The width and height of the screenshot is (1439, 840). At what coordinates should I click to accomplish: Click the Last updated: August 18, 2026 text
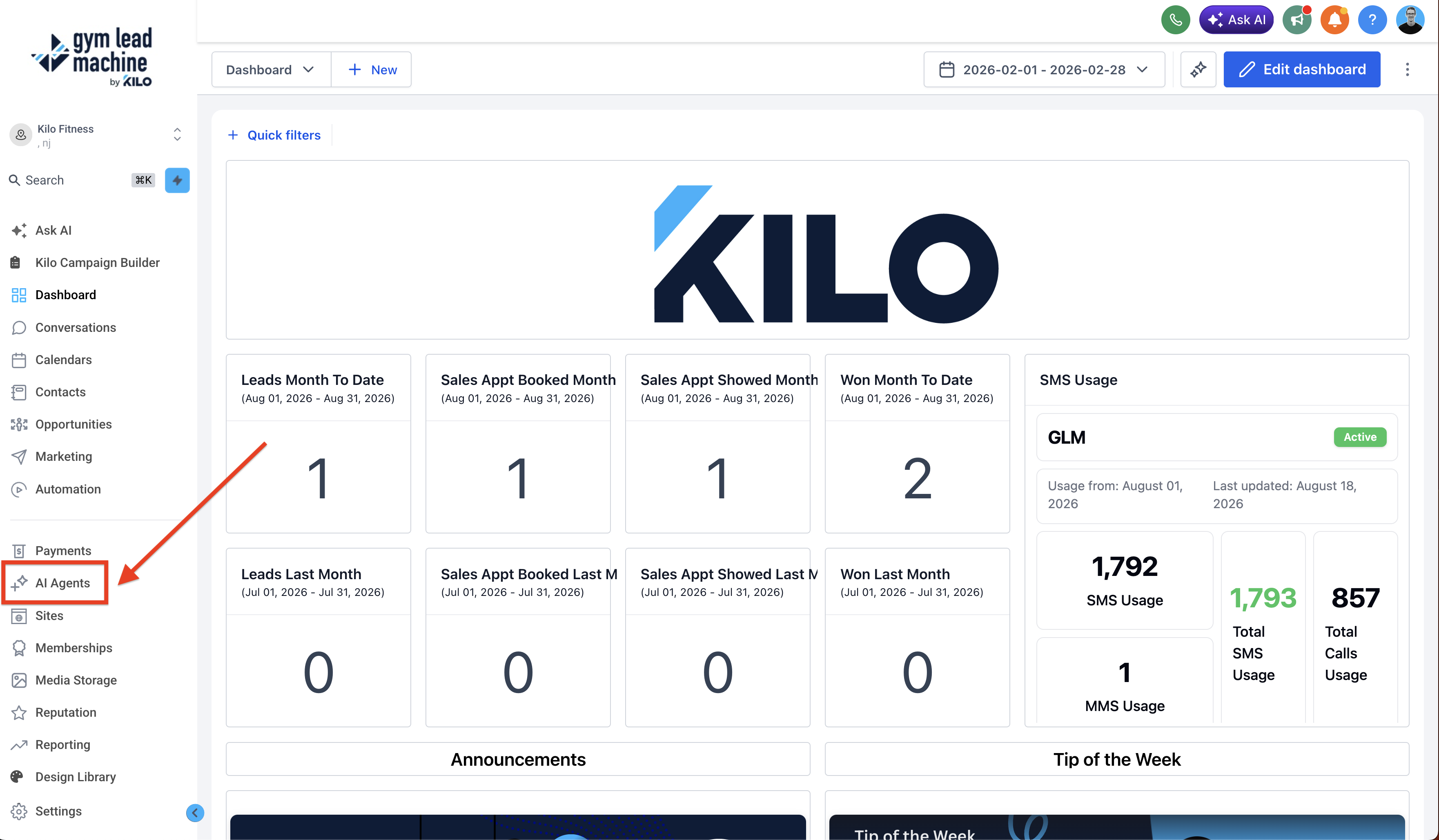(x=1285, y=495)
